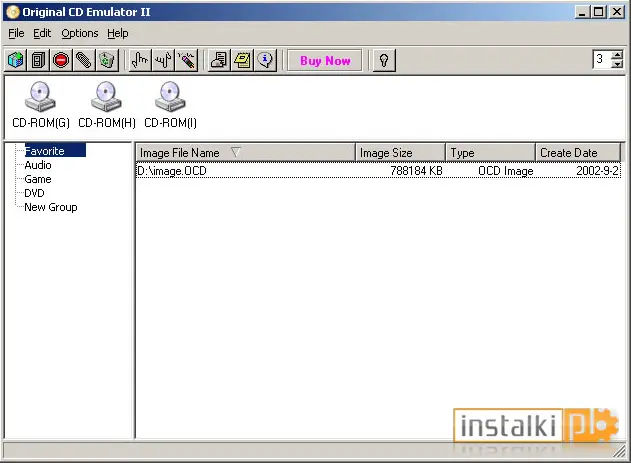Click the Buy Now button
The height and width of the screenshot is (463, 631).
click(x=325, y=61)
